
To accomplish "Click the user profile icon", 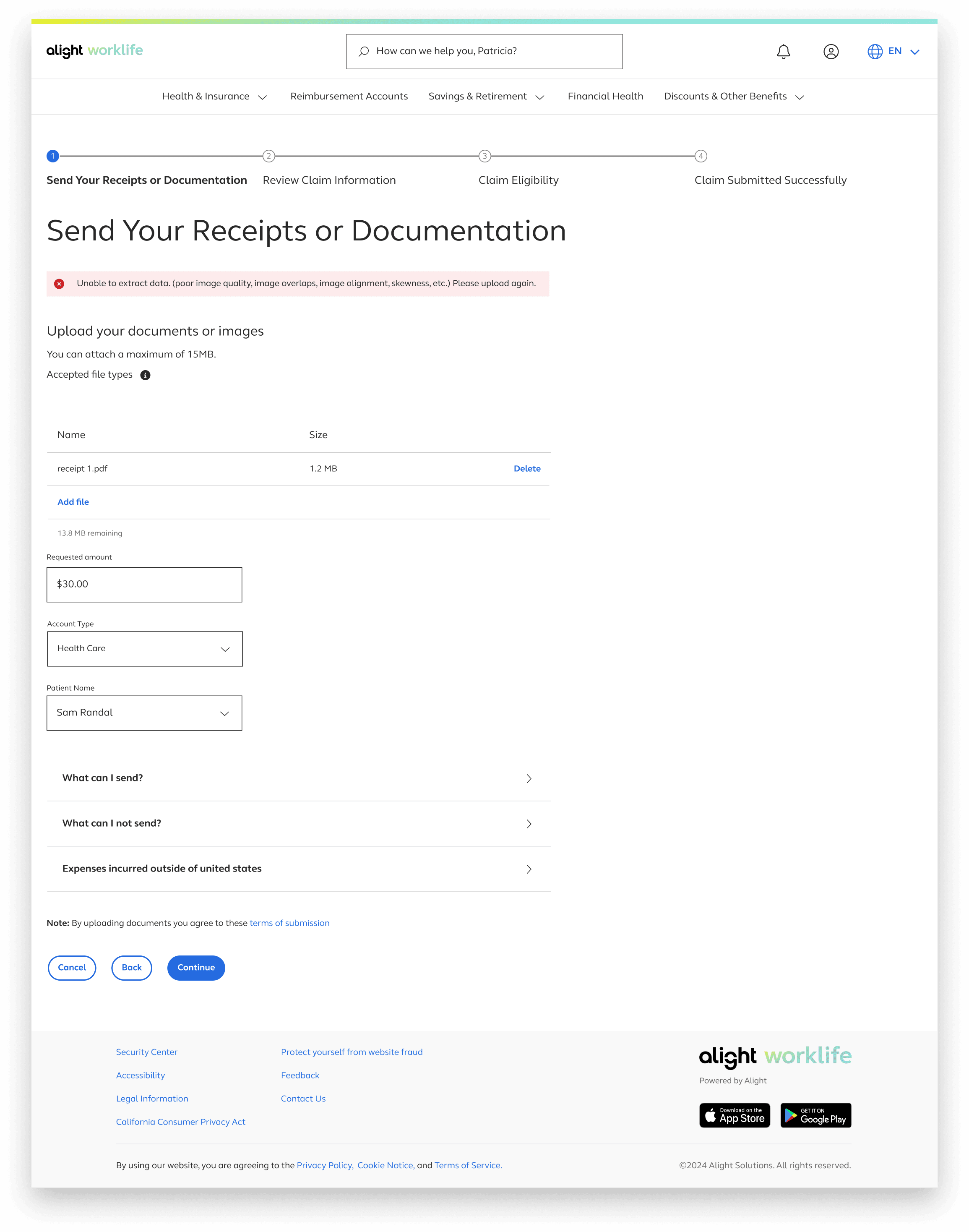I will click(831, 52).
